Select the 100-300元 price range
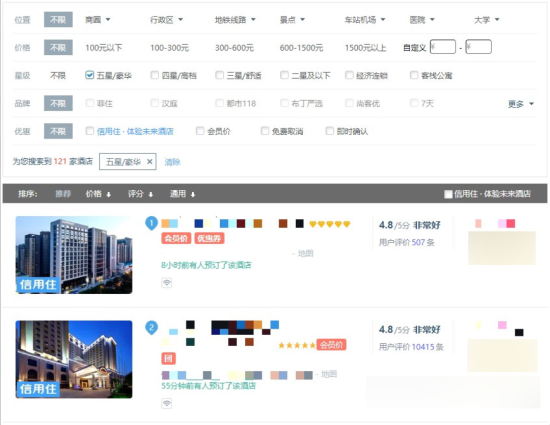 (169, 48)
